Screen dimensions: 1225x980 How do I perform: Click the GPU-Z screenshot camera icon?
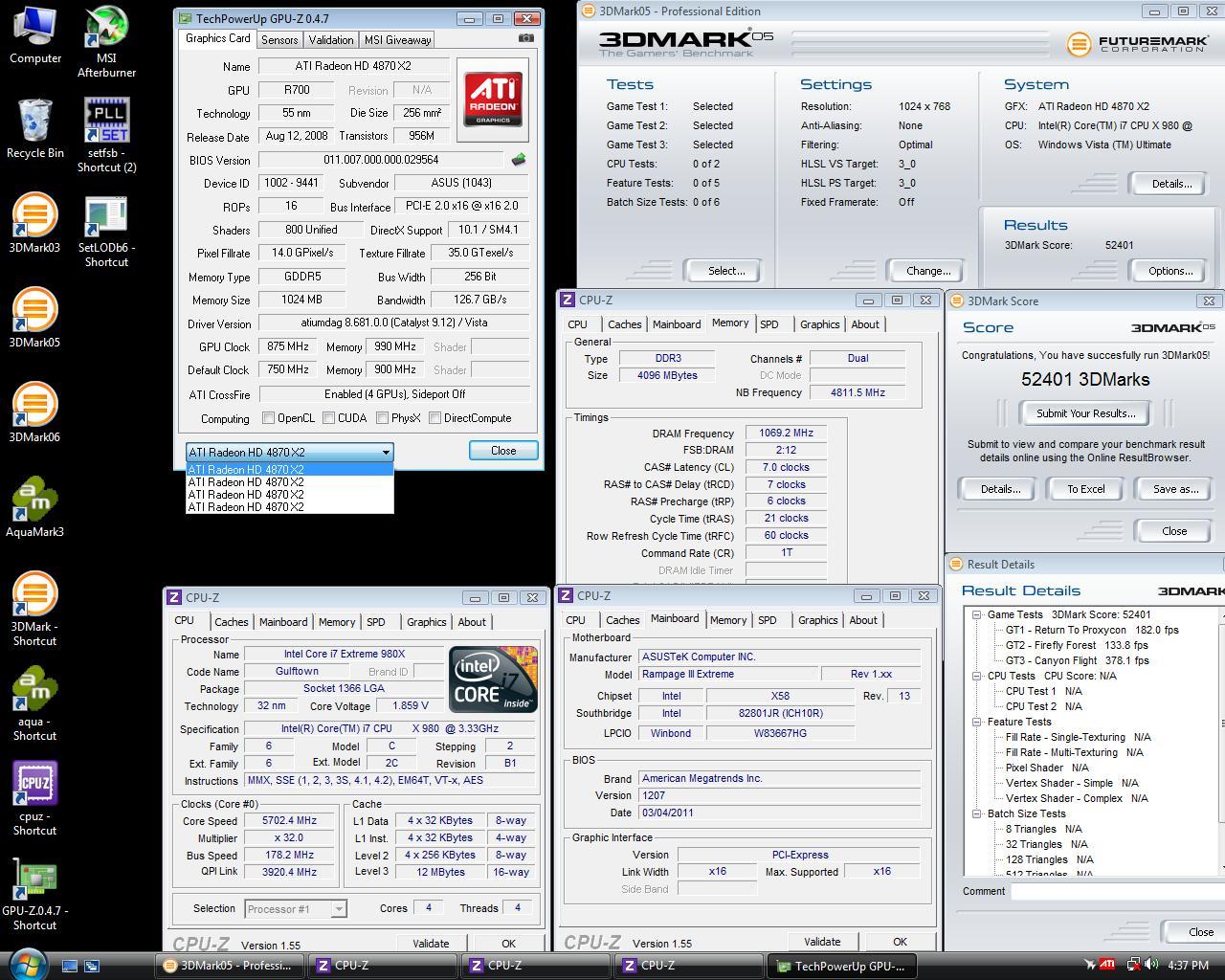click(x=526, y=38)
